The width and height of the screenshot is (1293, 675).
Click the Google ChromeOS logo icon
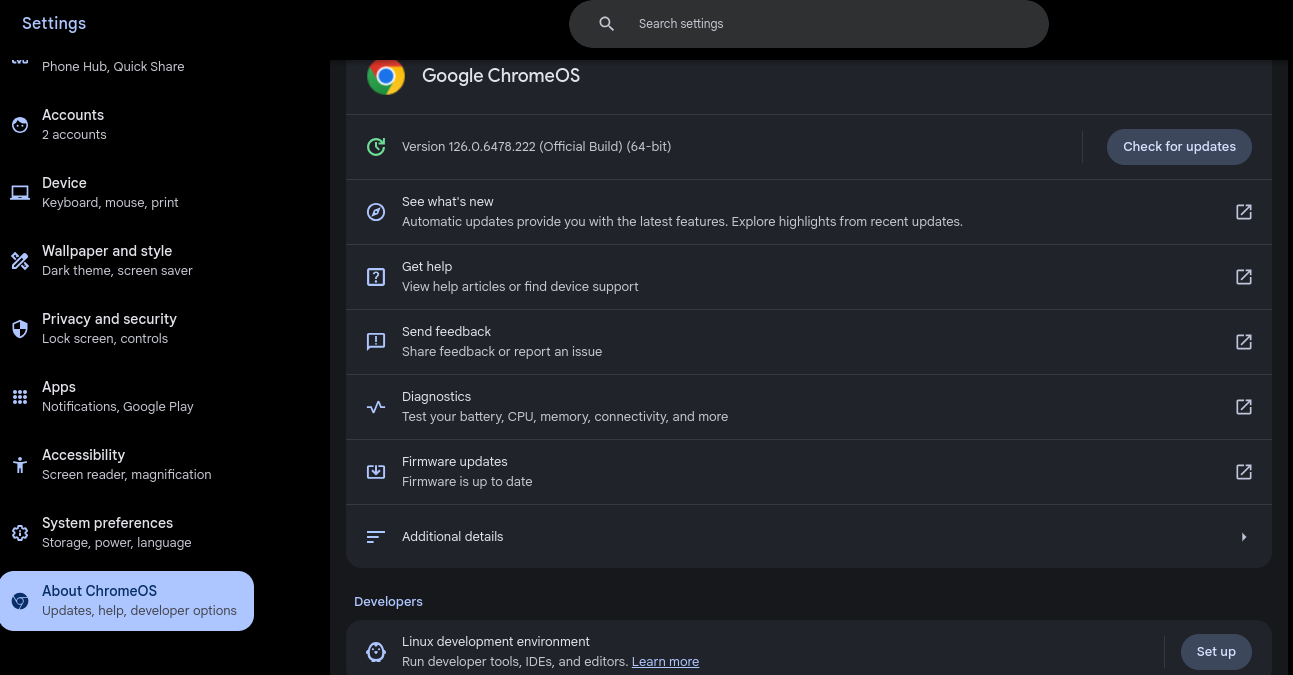pos(385,76)
